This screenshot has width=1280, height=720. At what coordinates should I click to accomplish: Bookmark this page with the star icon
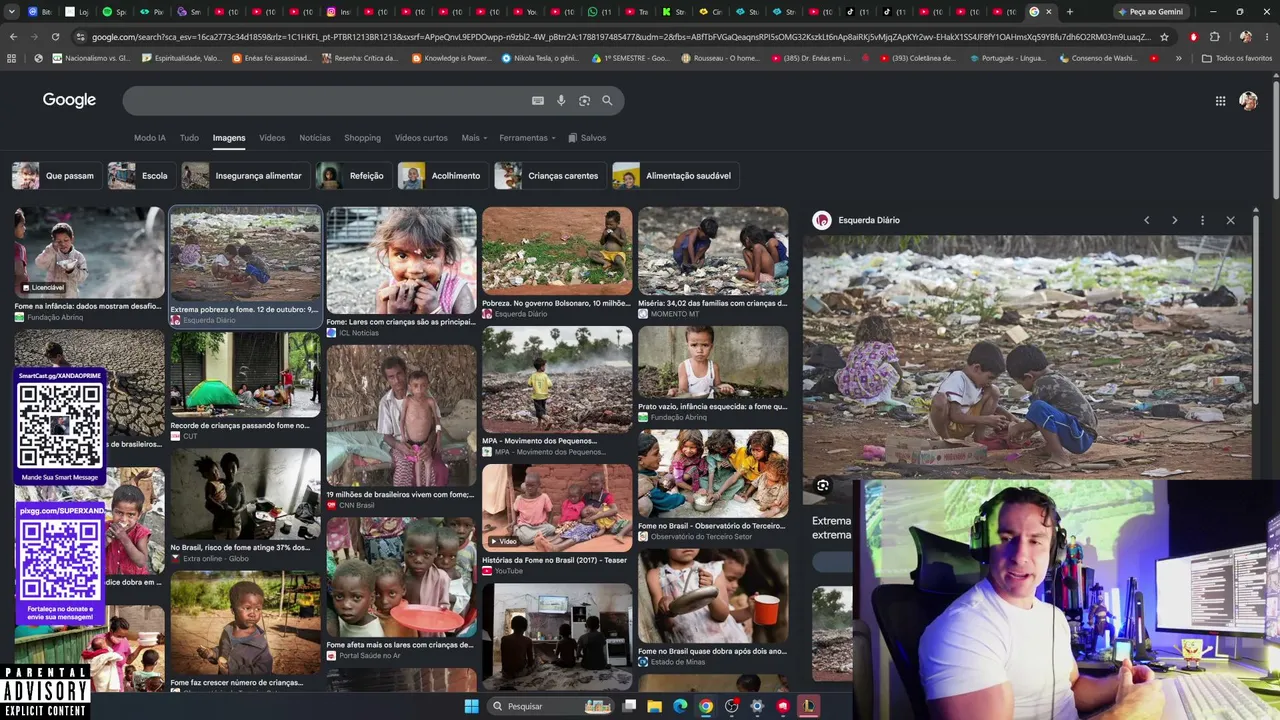click(1164, 37)
